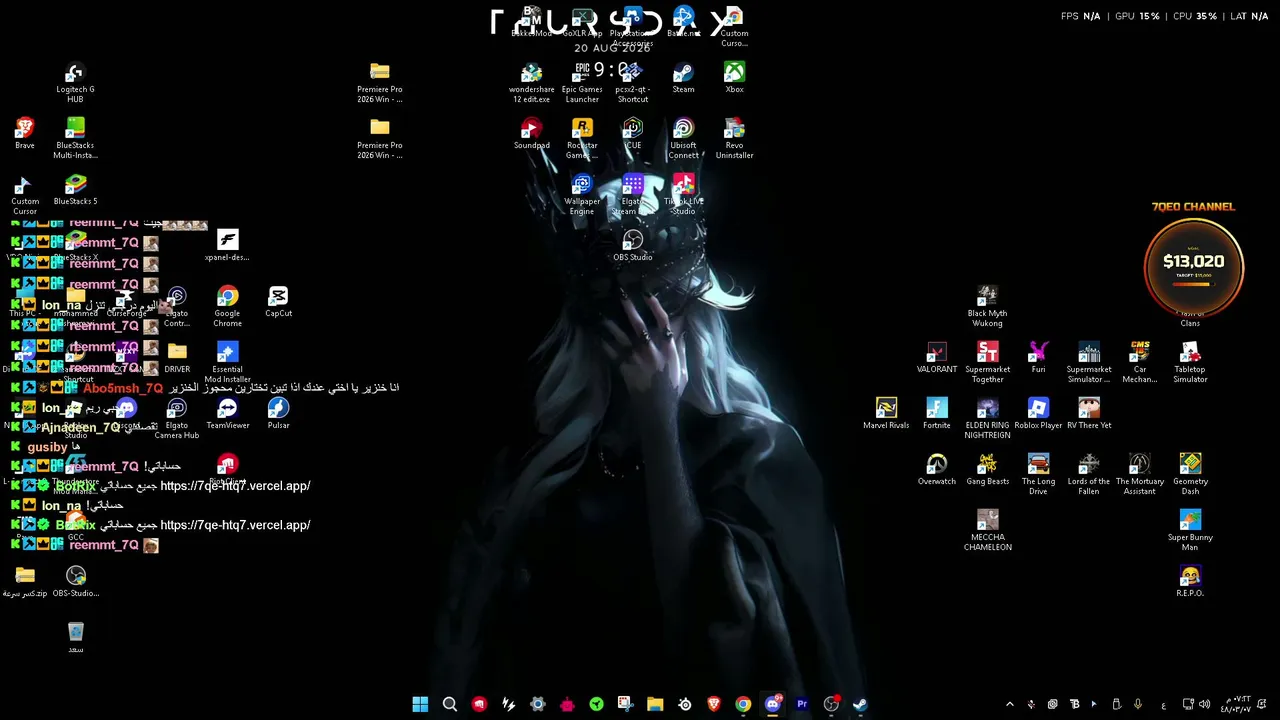Select Revo Uninstaller desktop icon

point(734,138)
